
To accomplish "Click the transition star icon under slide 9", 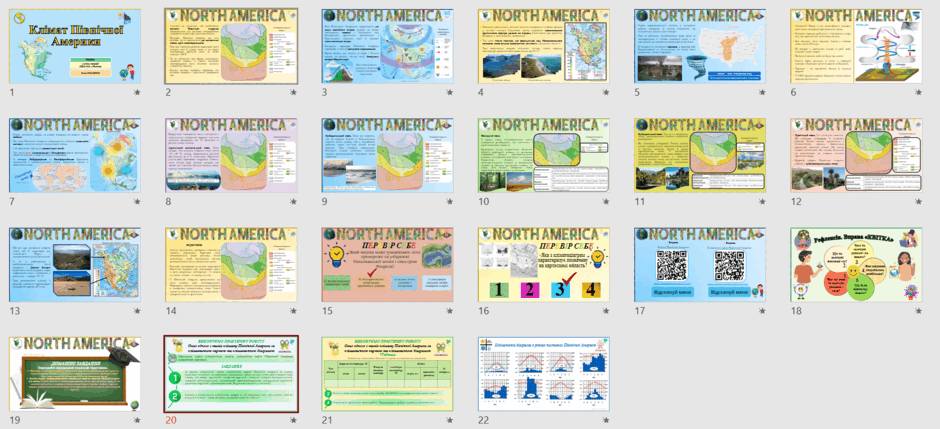I will [x=450, y=202].
